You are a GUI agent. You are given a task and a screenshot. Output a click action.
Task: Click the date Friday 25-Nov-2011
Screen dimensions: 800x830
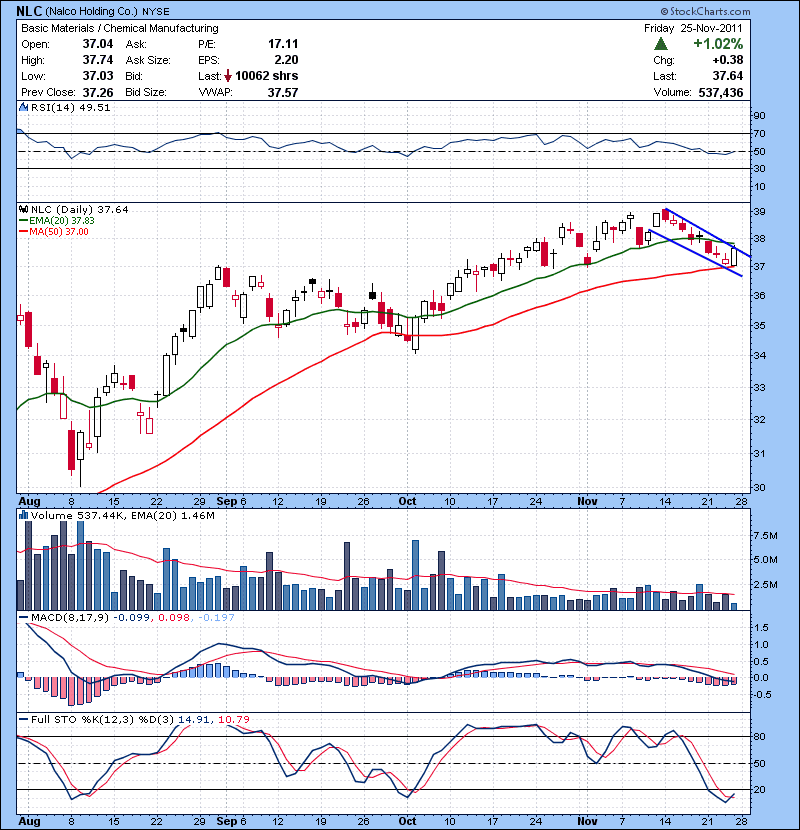693,29
